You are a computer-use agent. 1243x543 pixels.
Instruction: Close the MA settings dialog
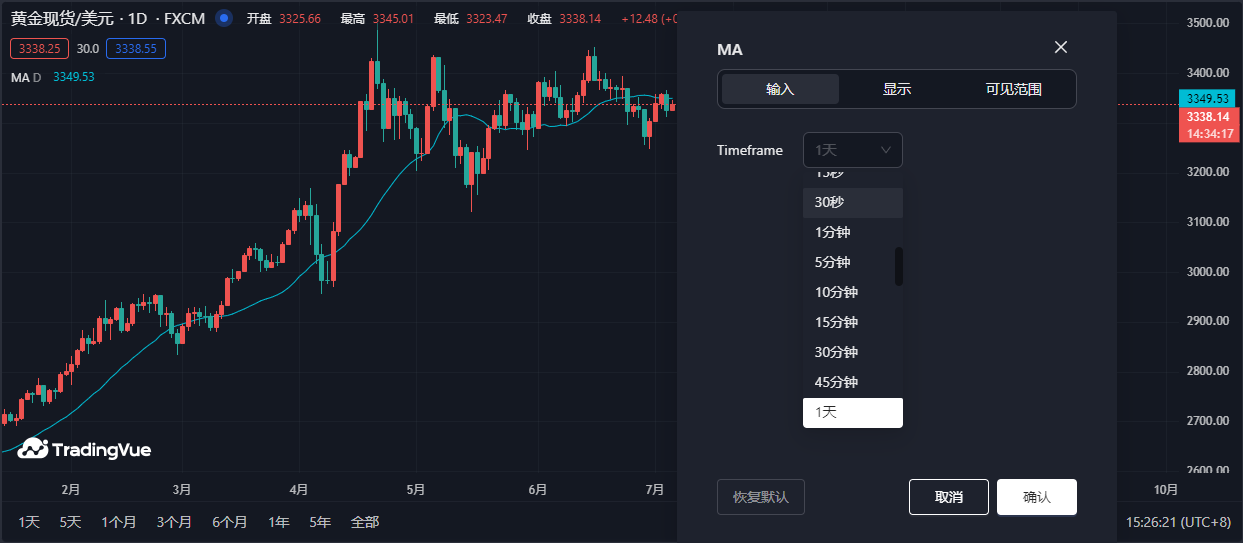pos(1061,48)
